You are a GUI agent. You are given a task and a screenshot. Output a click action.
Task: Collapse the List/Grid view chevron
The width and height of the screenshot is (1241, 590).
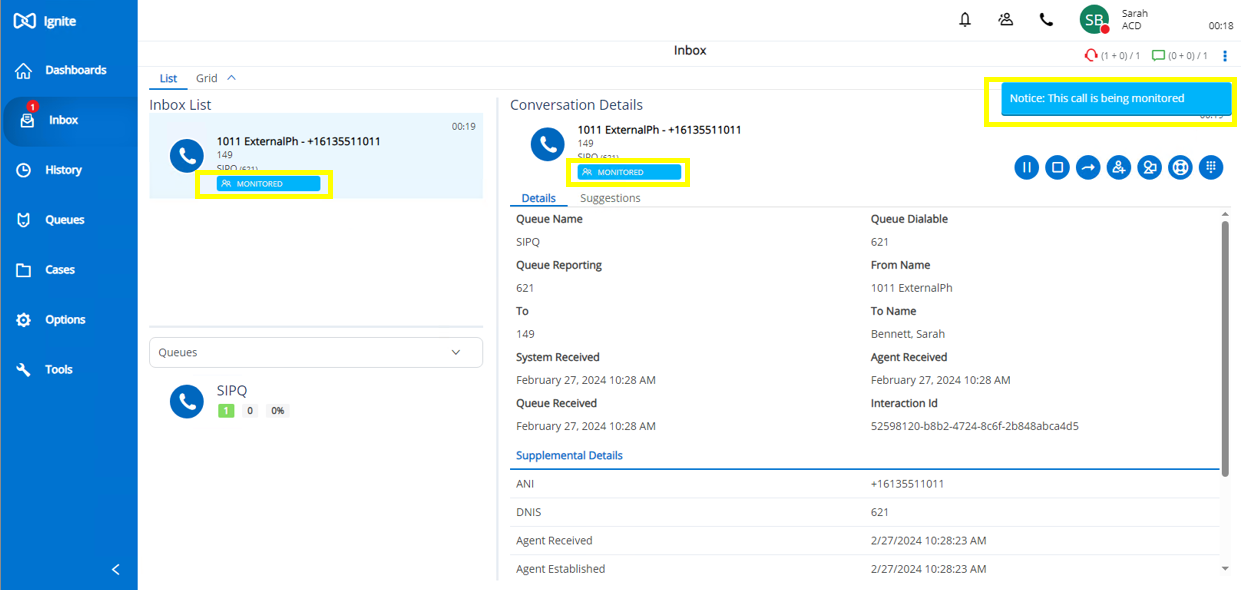(231, 78)
